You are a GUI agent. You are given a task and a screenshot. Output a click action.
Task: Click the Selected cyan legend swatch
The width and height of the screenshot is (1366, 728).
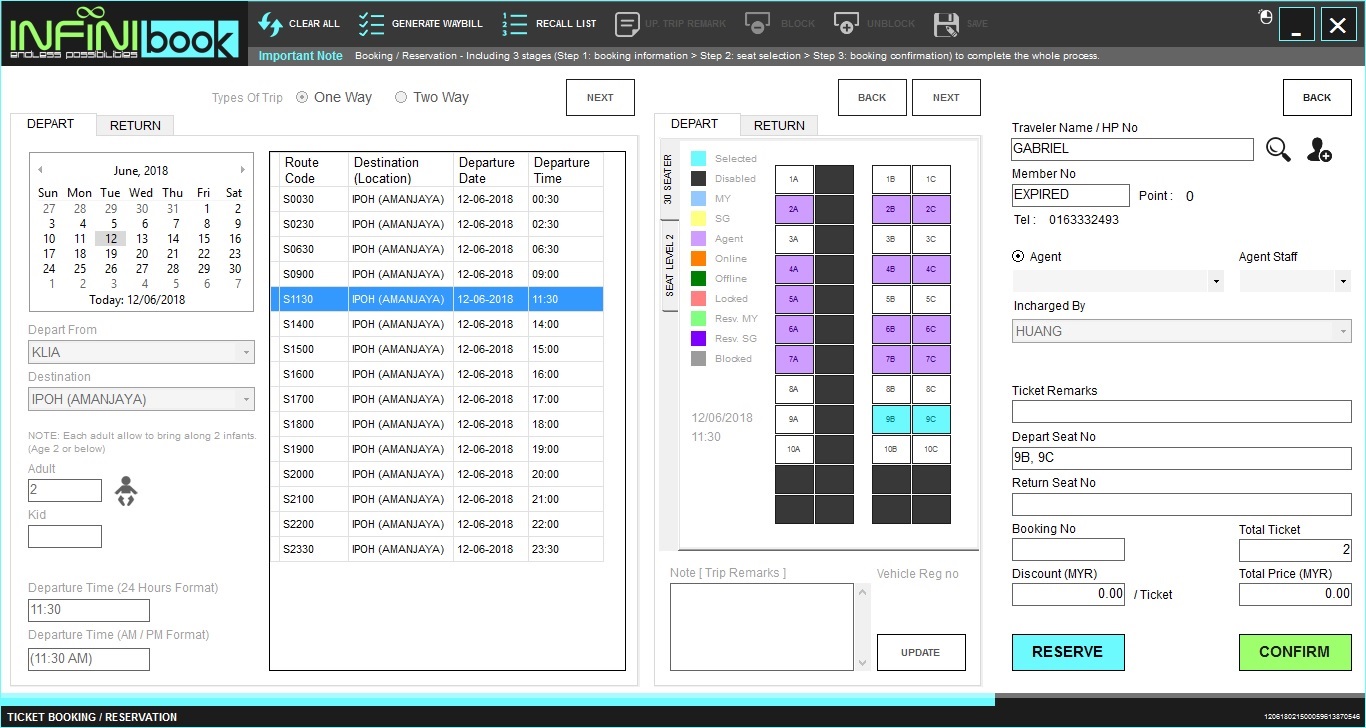point(699,159)
